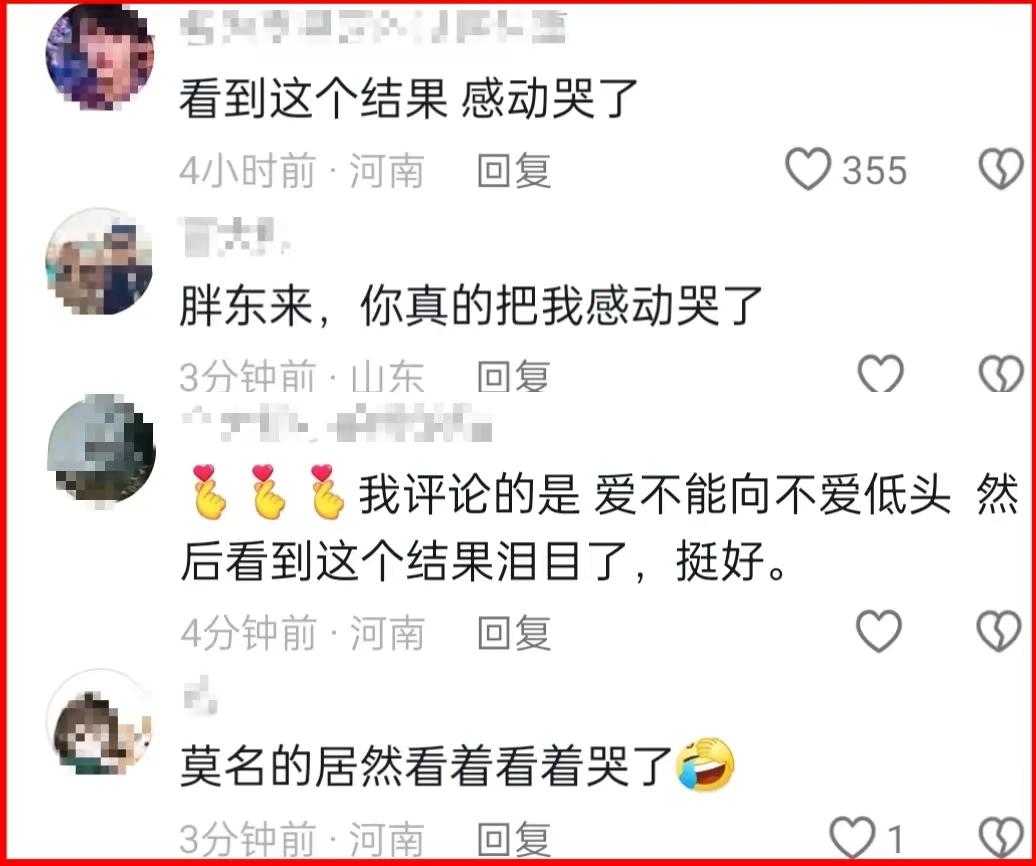Tap broken heart on 胖东来 comment
The height and width of the screenshot is (866, 1036).
tap(1001, 373)
